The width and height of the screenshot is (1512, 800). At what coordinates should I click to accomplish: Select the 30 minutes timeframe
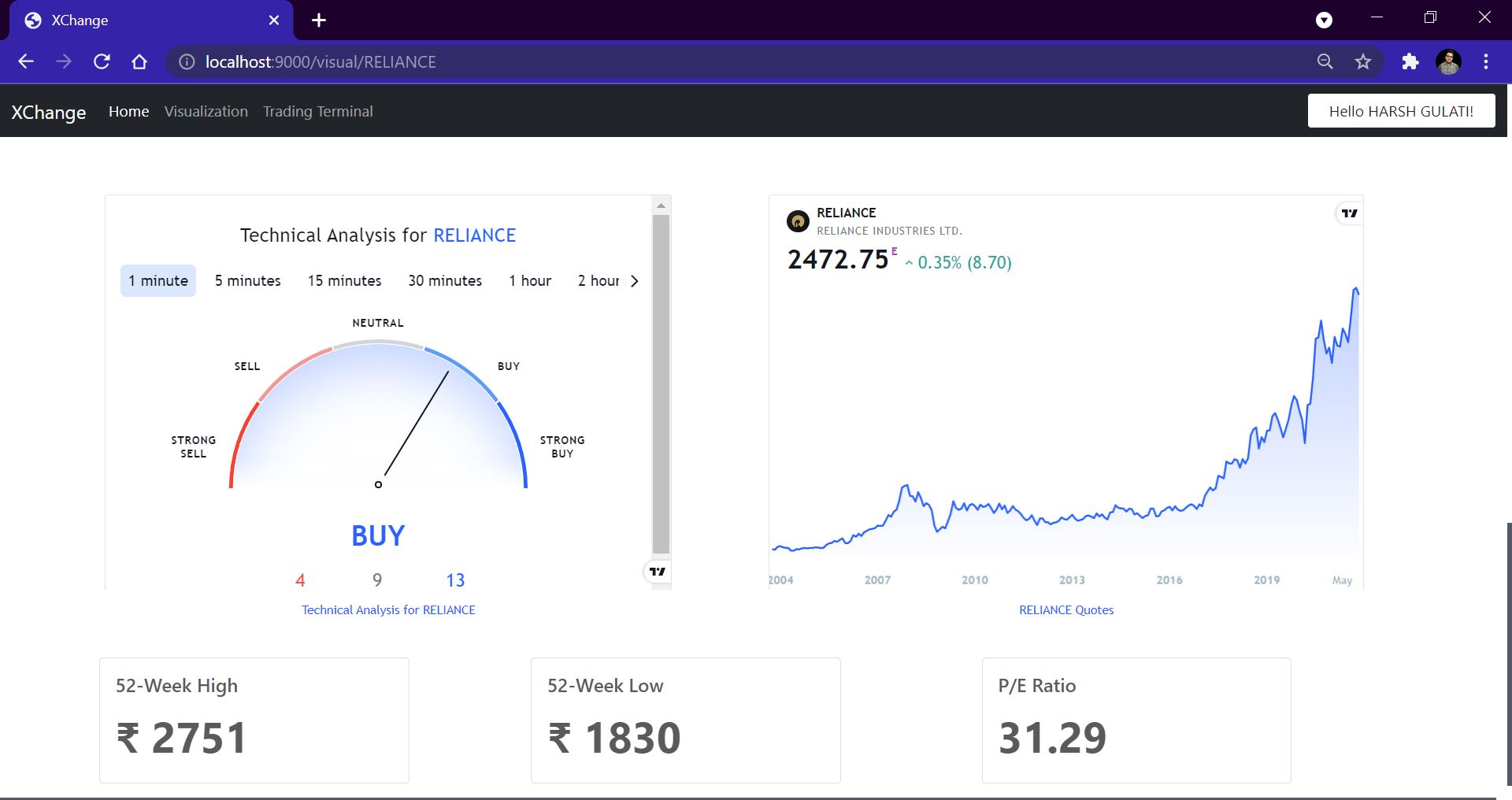point(445,281)
